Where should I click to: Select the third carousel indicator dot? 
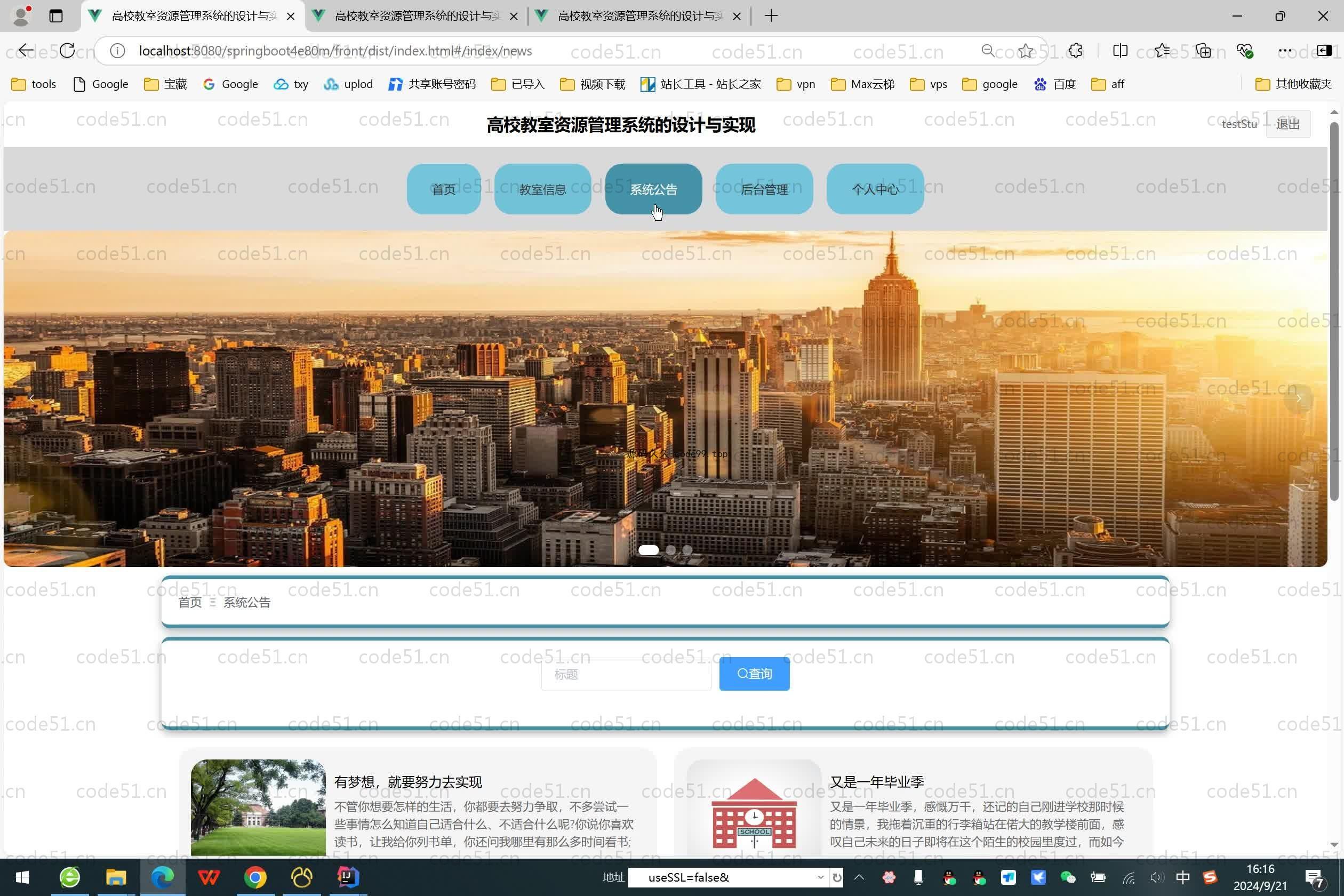pos(687,550)
